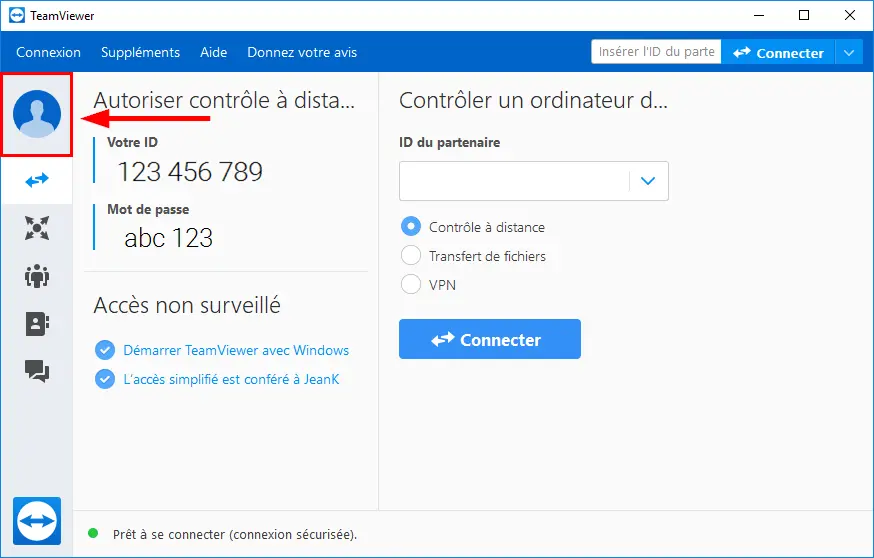Open the Démarrer TeamViewer avec Windows link
Viewport: 874px width, 558px height.
click(x=236, y=350)
